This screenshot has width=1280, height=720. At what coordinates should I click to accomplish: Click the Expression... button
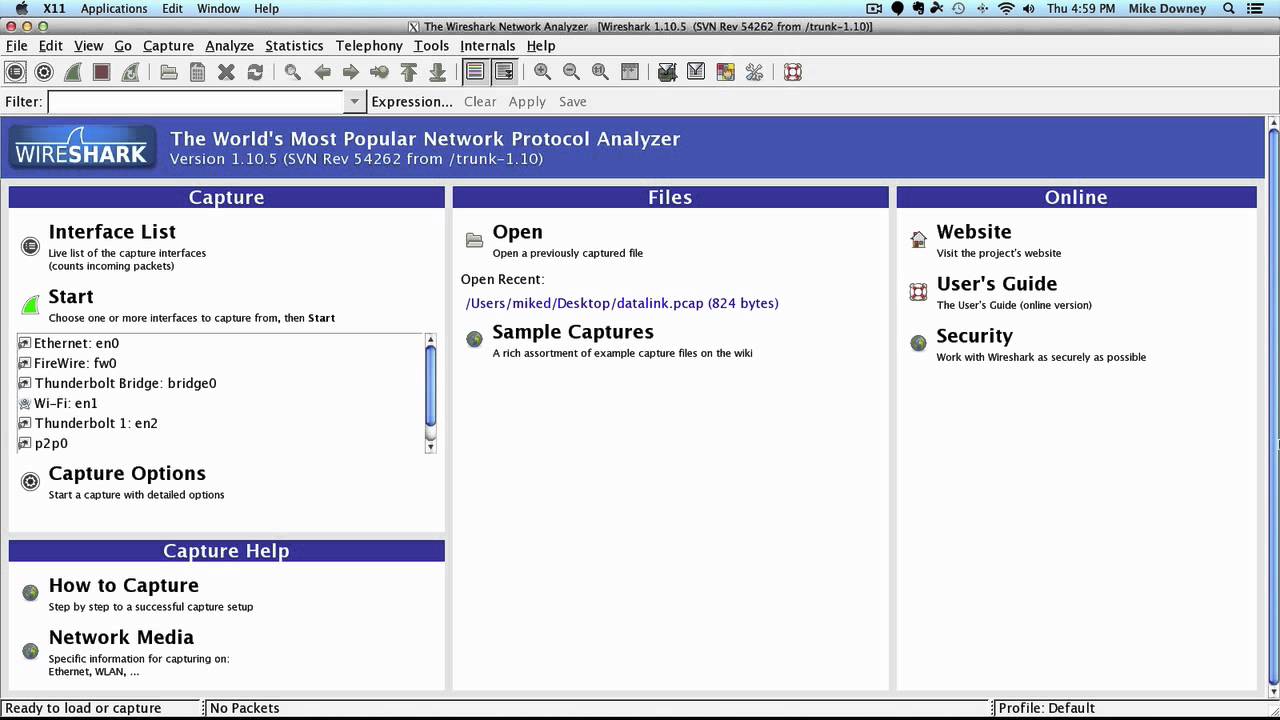412,102
